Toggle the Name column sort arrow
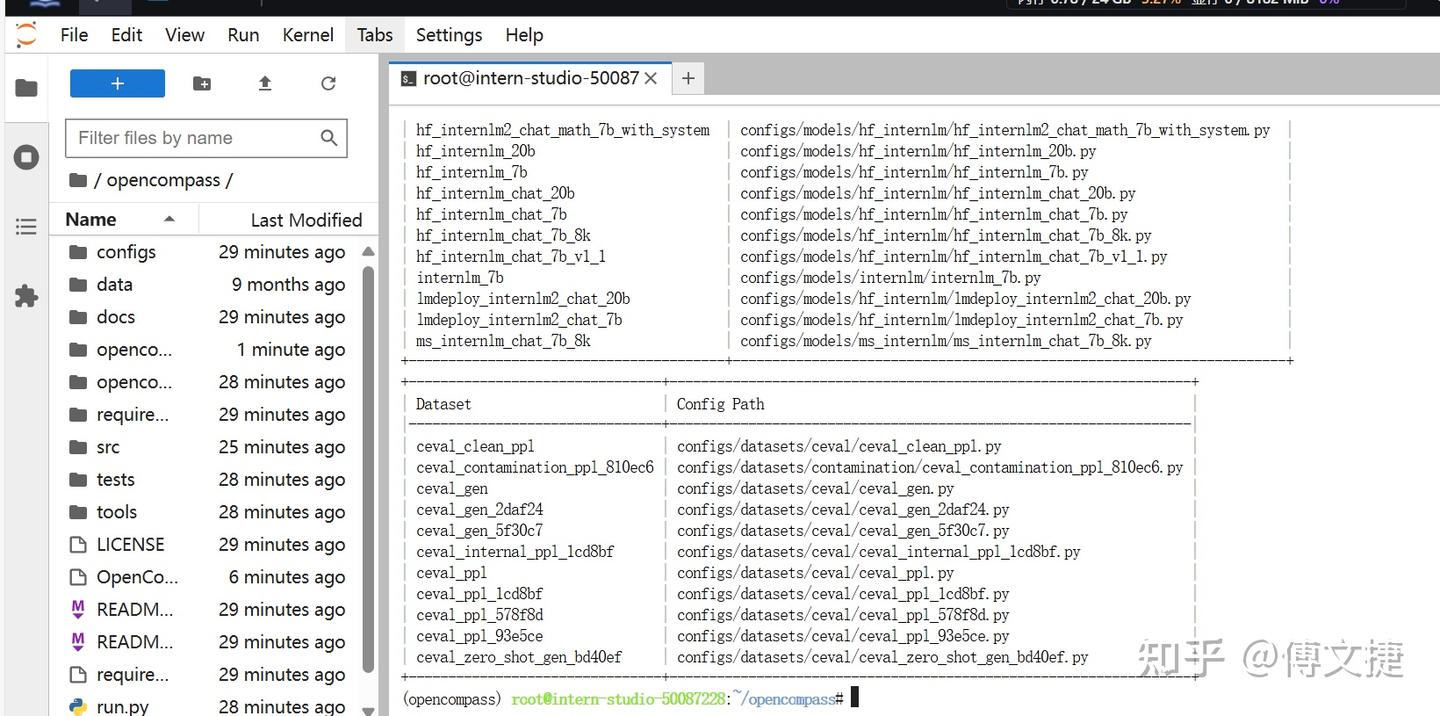 [x=169, y=219]
